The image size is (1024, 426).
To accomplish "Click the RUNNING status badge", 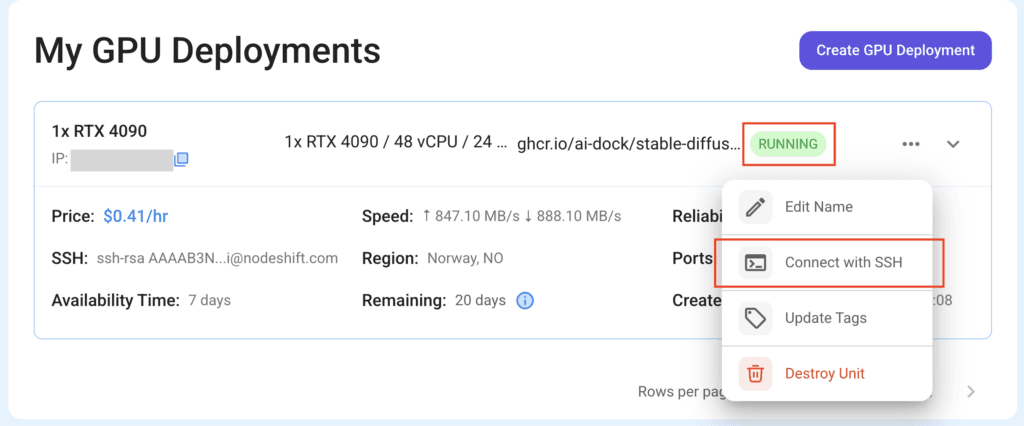I will click(788, 144).
